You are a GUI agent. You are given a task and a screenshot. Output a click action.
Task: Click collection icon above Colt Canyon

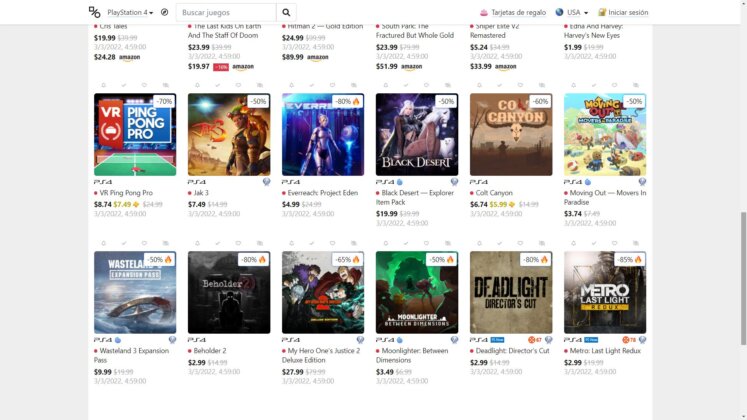542,85
